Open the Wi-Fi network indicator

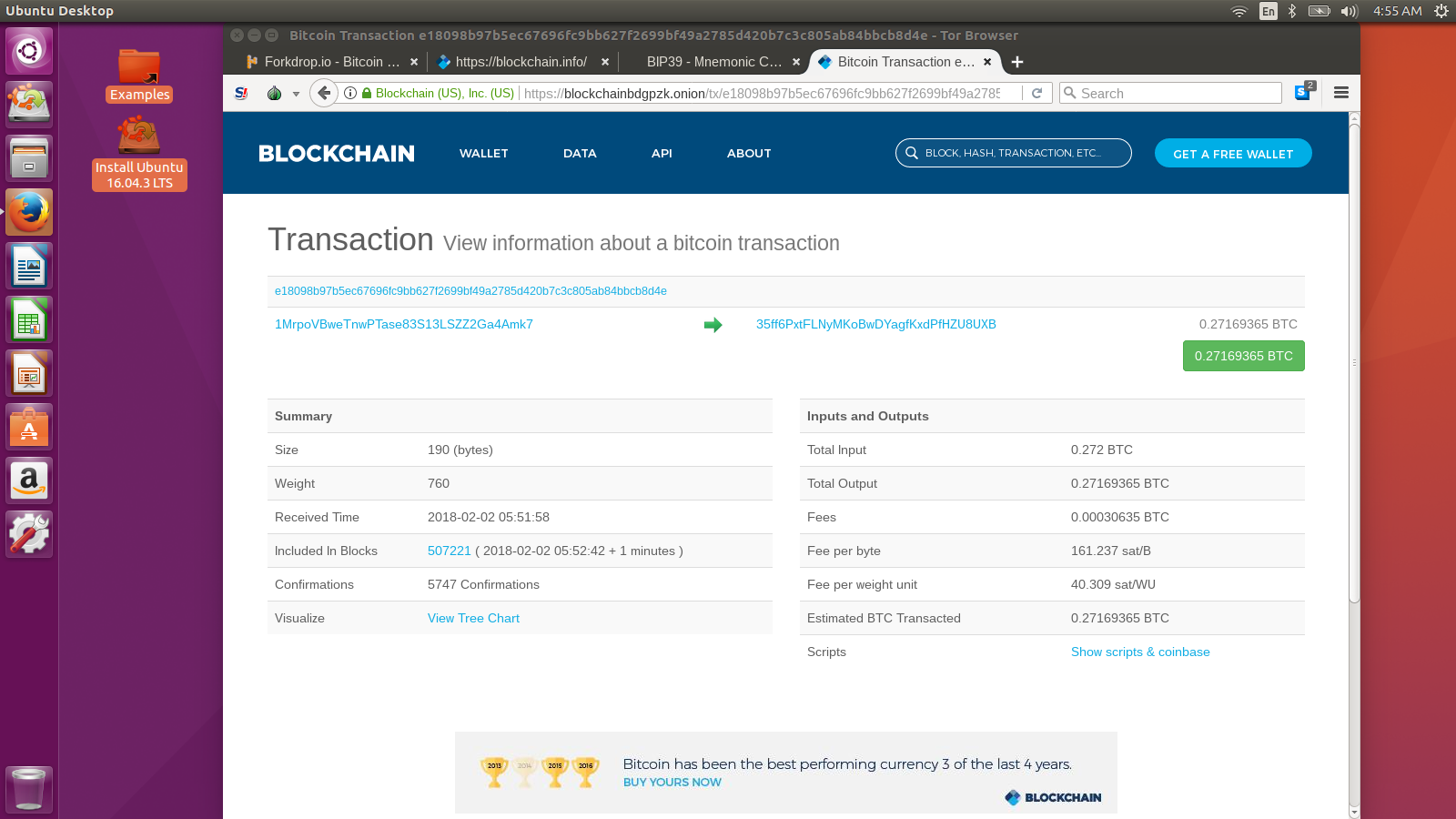(1239, 11)
